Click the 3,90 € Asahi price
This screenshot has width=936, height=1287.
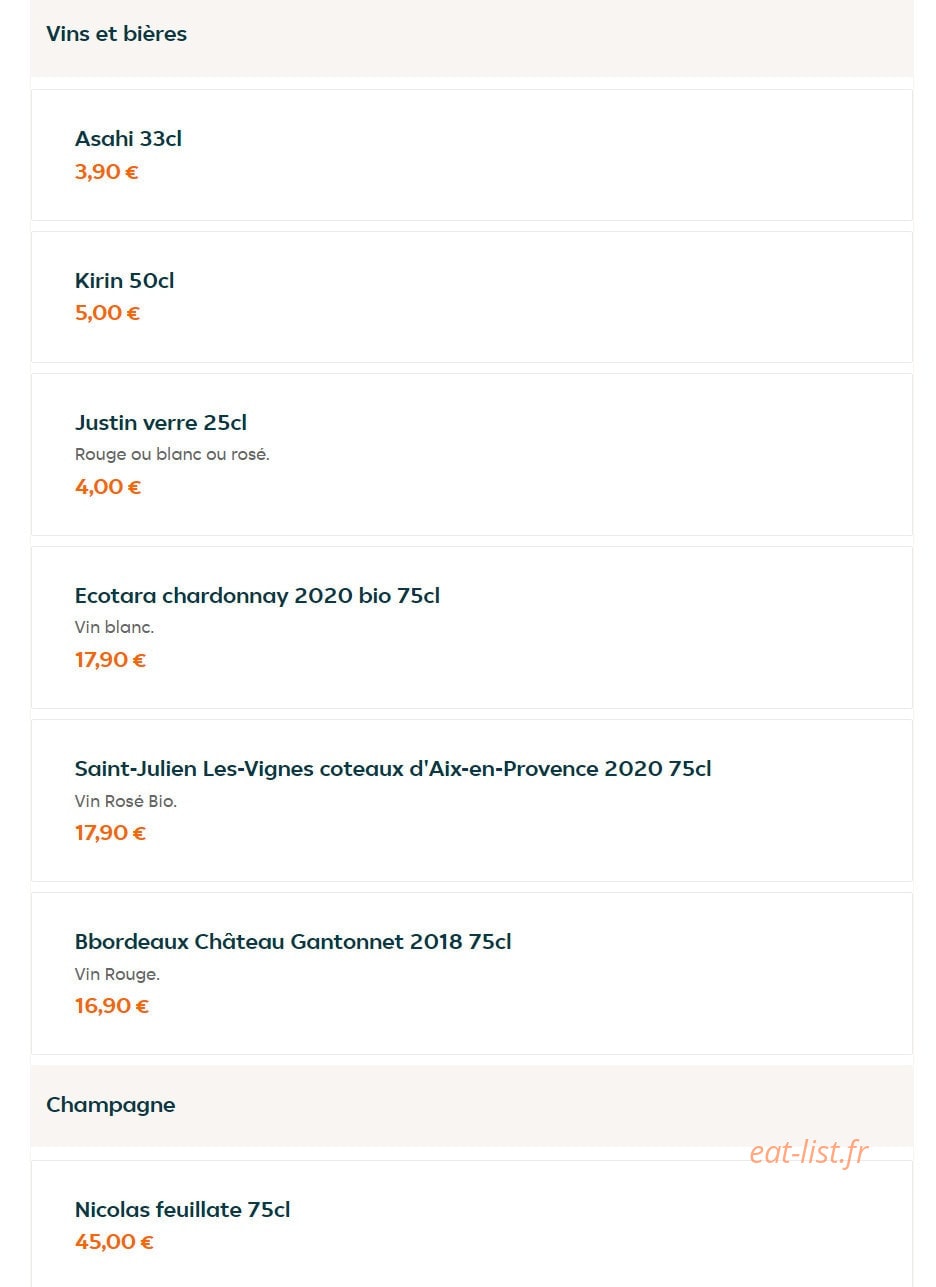click(x=107, y=172)
